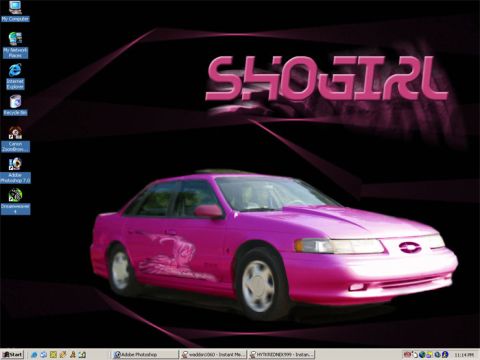480x360 pixels.
Task: Click the yellow square Quick Launch icon
Action: tap(53, 354)
